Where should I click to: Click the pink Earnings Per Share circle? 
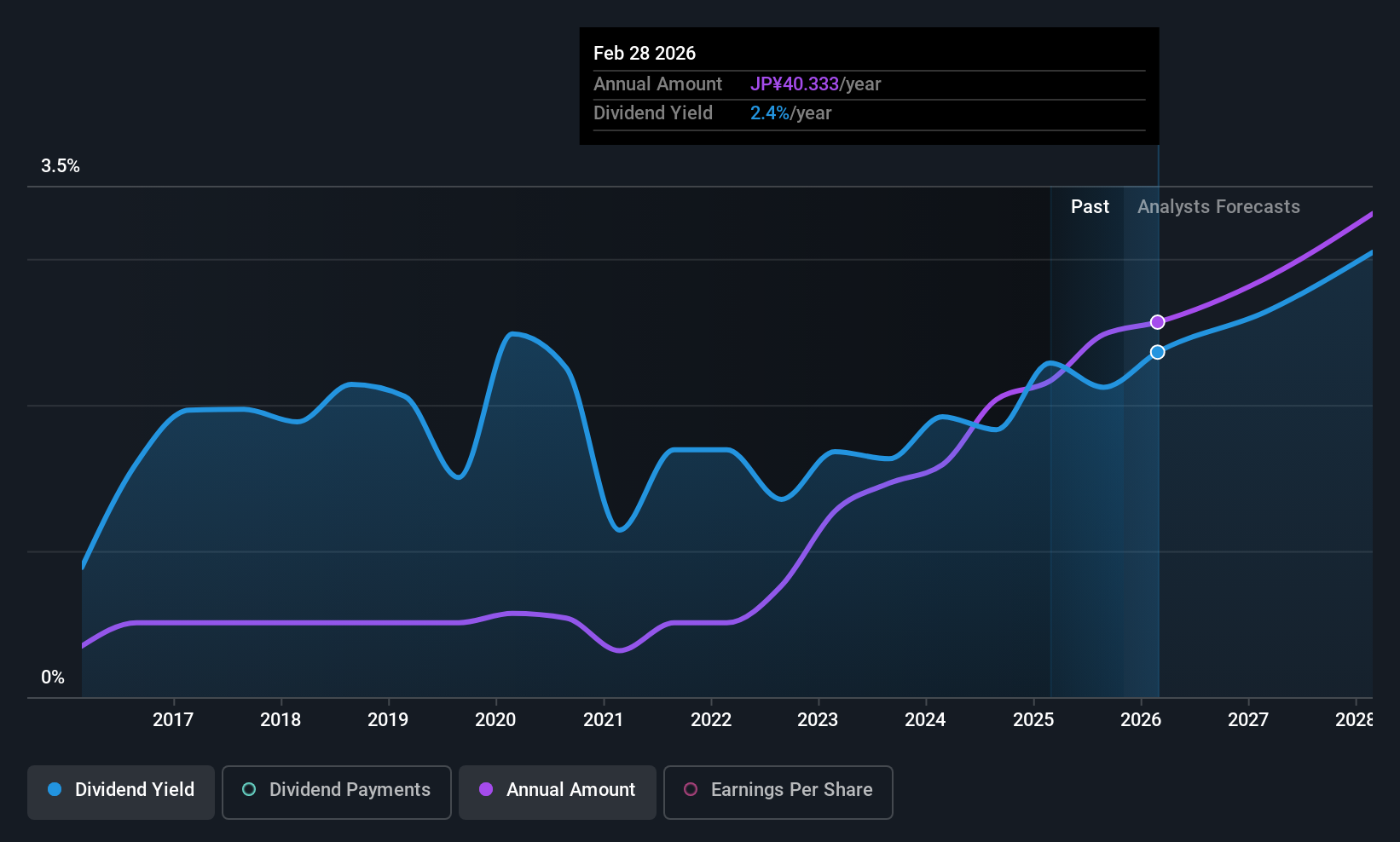tap(691, 789)
